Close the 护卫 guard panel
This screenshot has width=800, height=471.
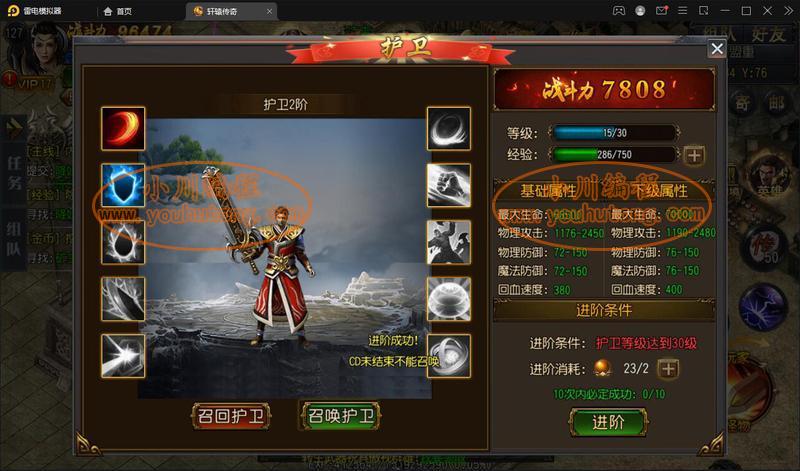(x=717, y=48)
